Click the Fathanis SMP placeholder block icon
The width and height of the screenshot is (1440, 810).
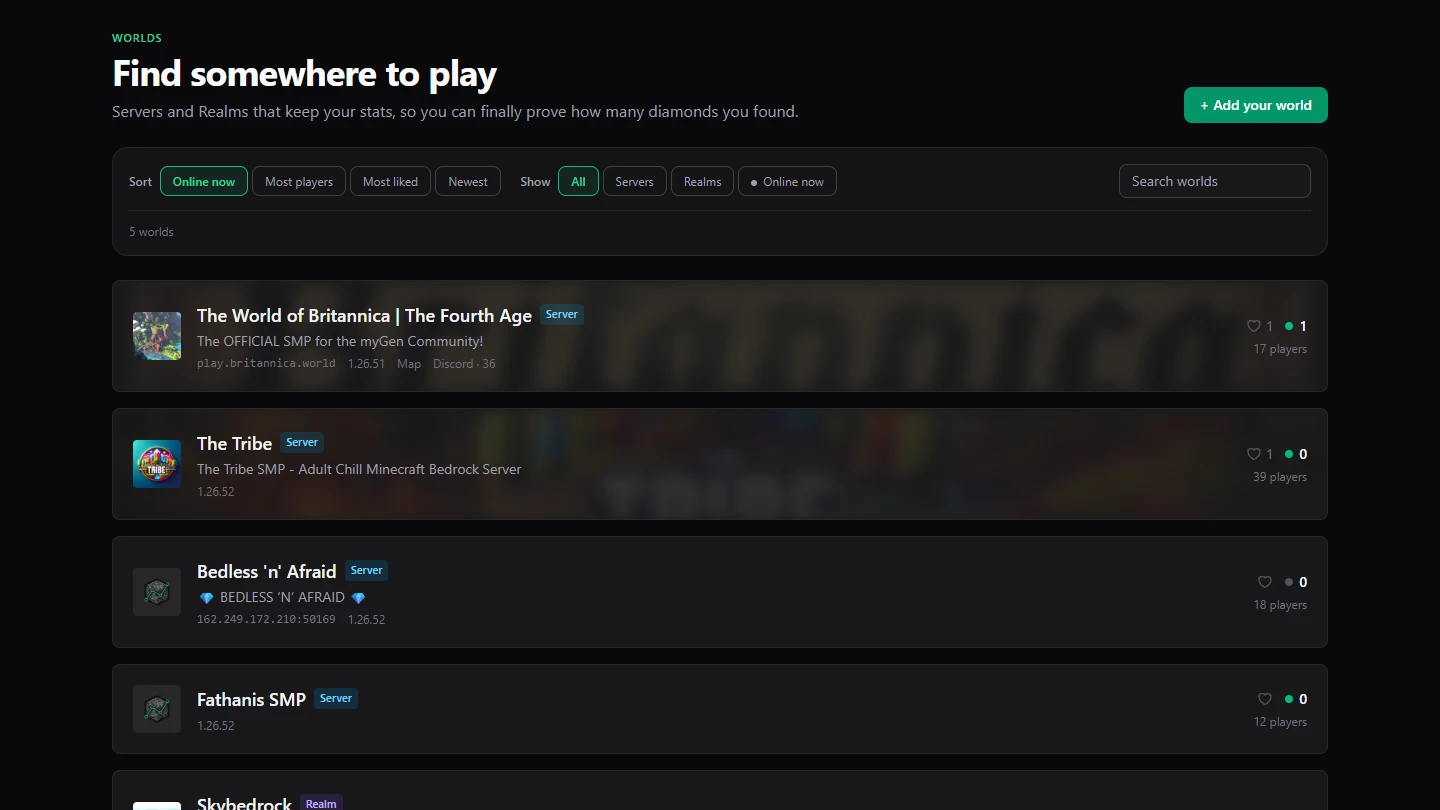157,709
